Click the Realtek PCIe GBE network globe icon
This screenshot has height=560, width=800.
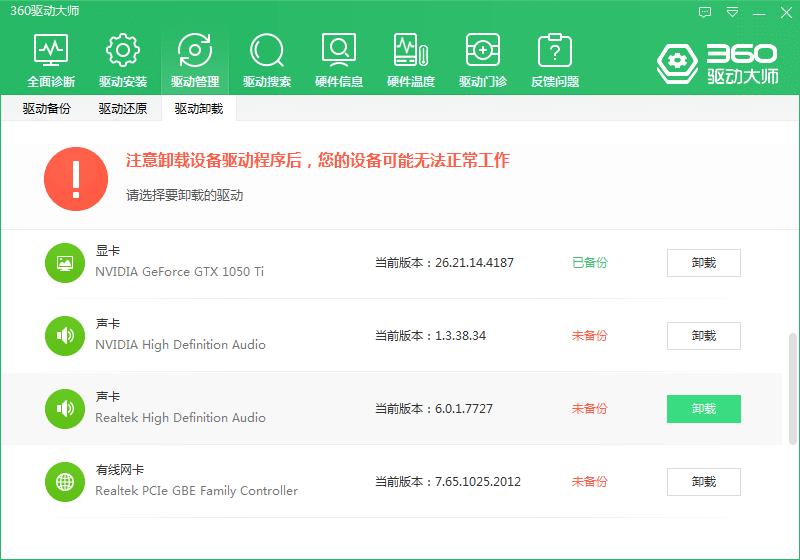65,482
